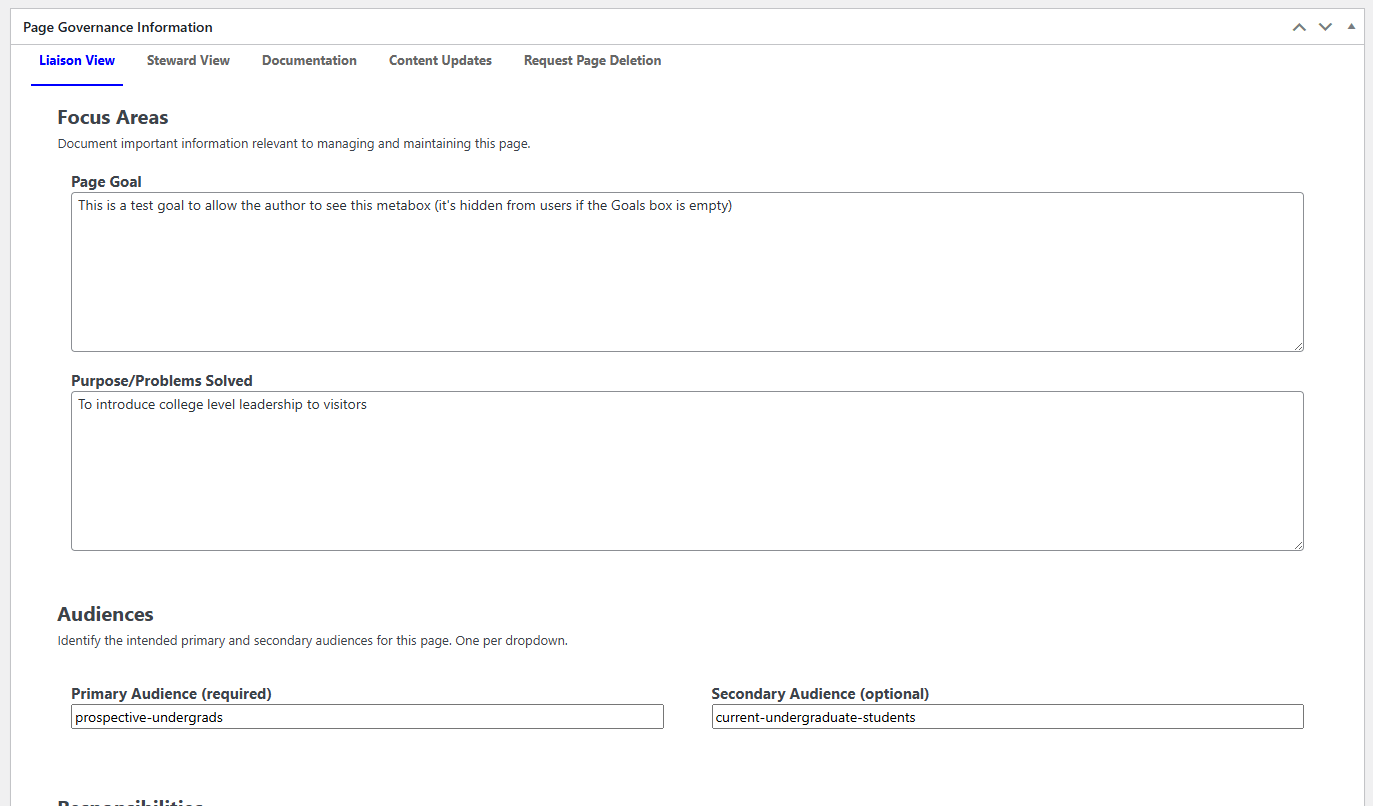Open the Documentation tab
The width and height of the screenshot is (1373, 806).
(309, 61)
